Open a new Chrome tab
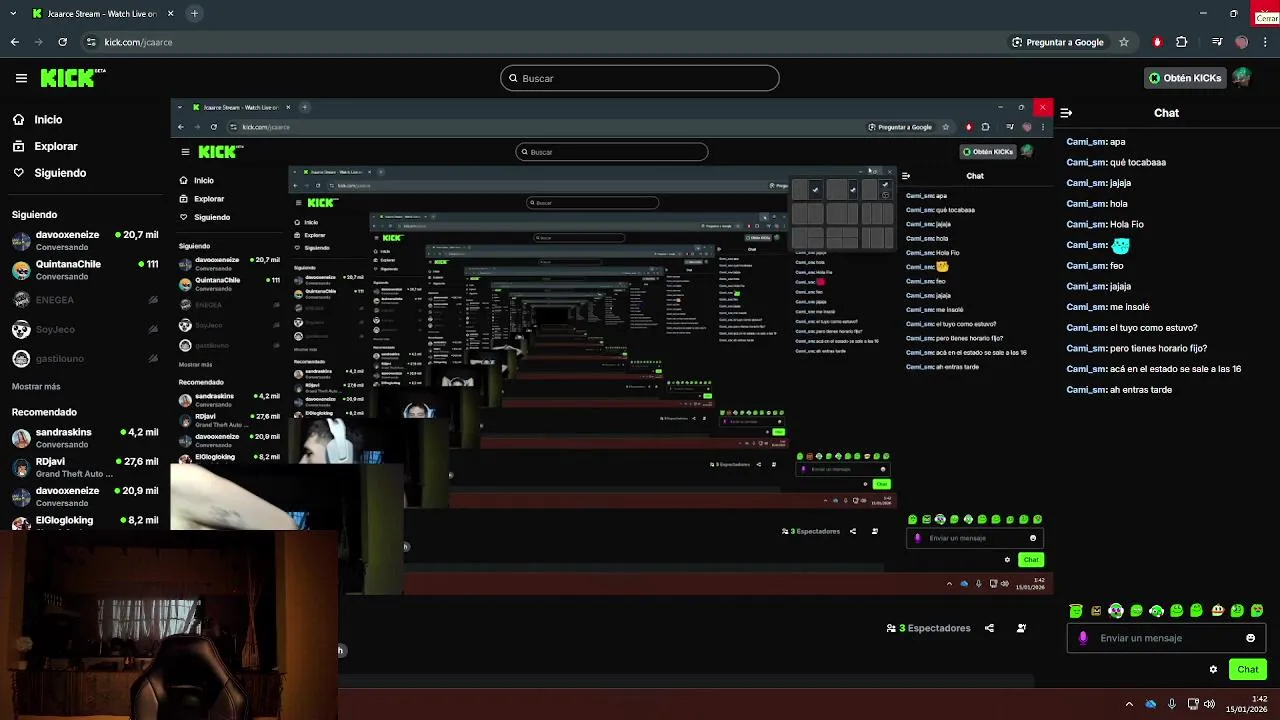The image size is (1280, 720). click(x=194, y=14)
